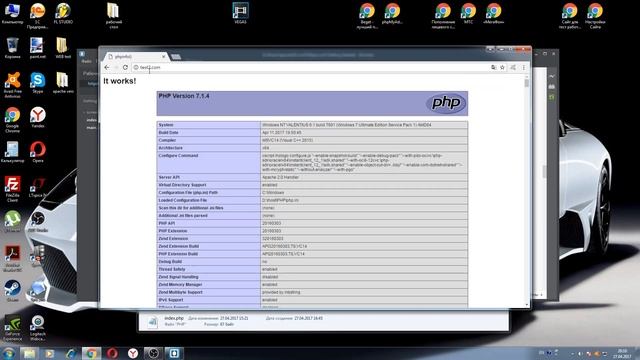Image resolution: width=640 pixels, height=360 pixels.
Task: Open the Recycle Bin desktop icon
Action: (x=12, y=48)
